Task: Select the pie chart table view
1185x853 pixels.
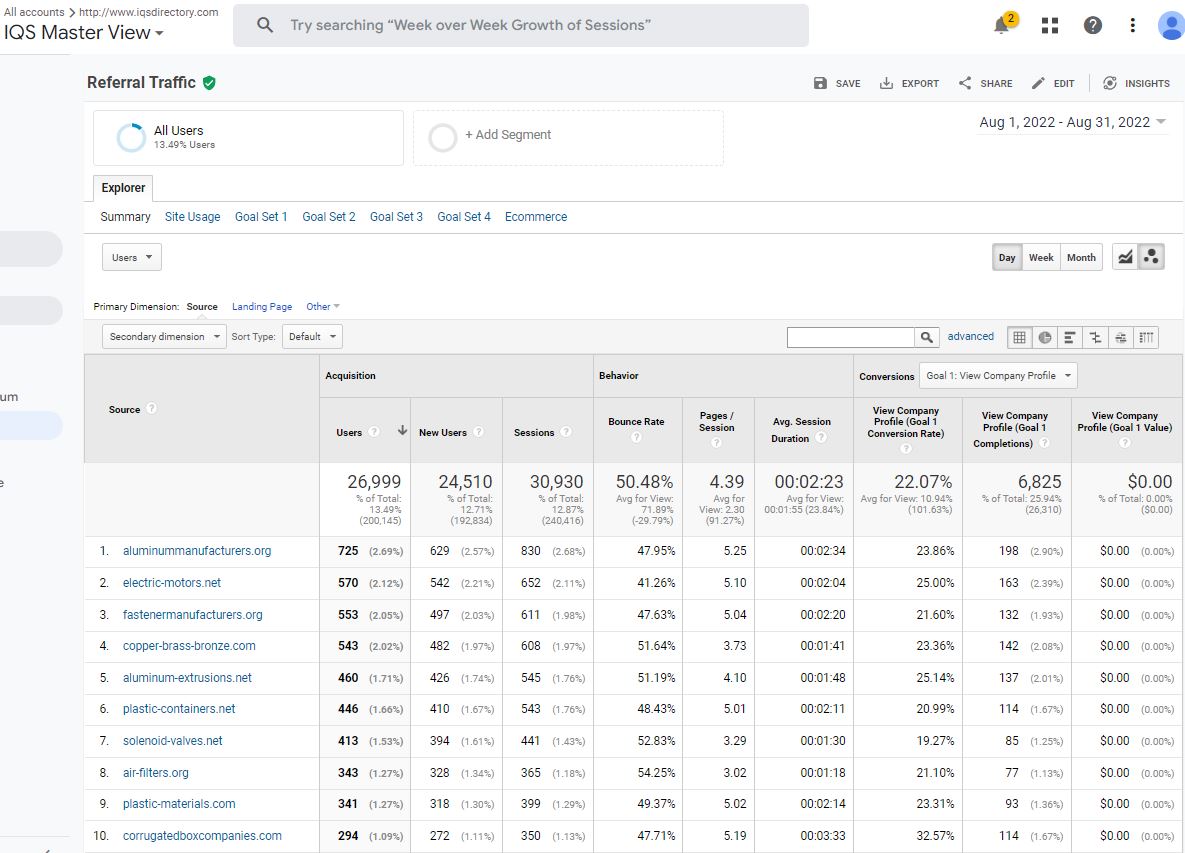Action: coord(1045,337)
